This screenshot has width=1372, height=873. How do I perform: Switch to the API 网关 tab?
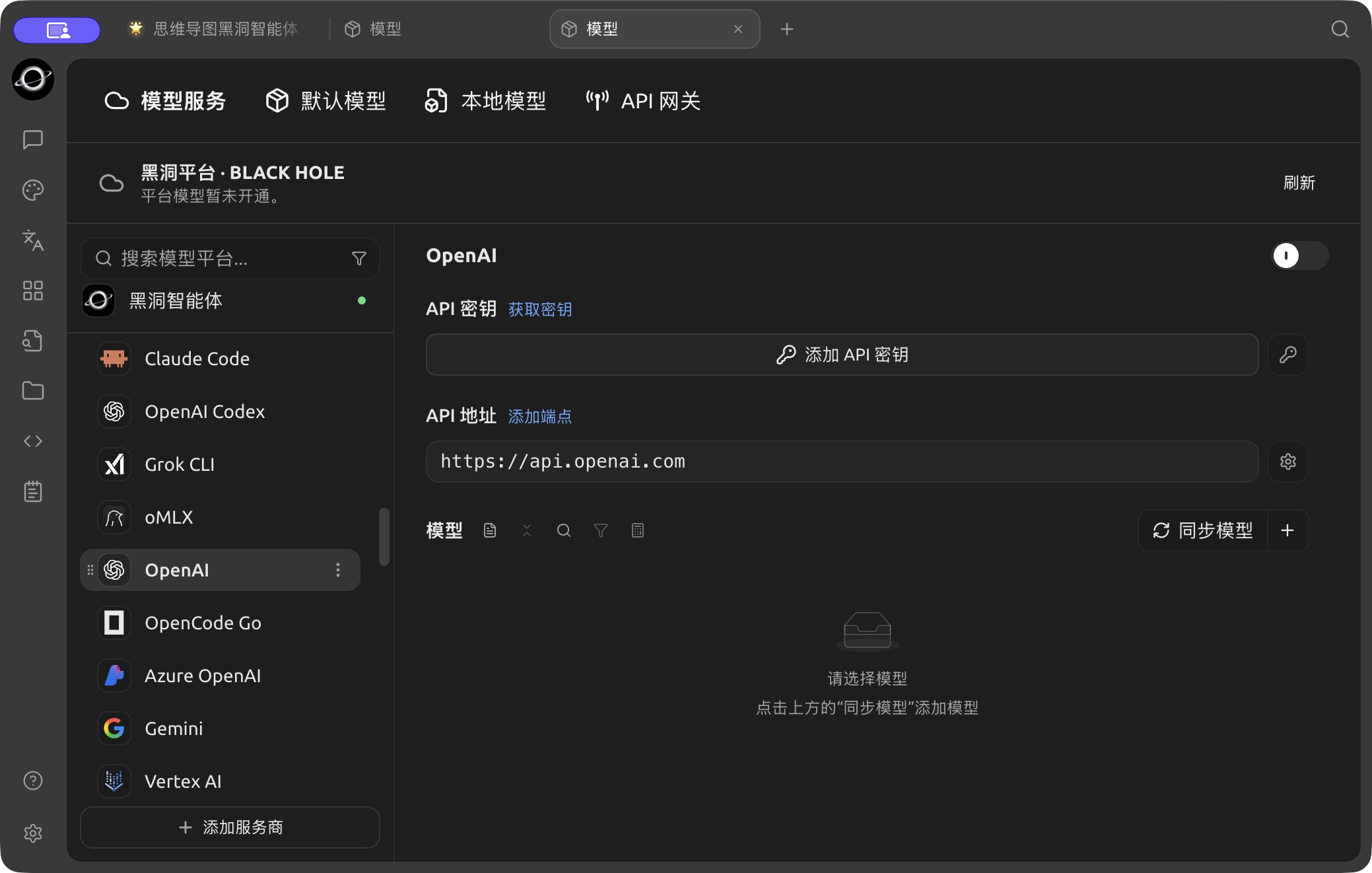tap(643, 101)
